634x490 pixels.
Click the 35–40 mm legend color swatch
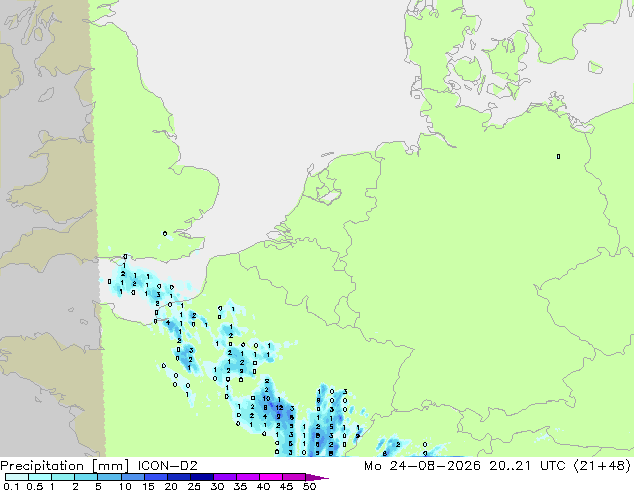pyautogui.click(x=247, y=477)
